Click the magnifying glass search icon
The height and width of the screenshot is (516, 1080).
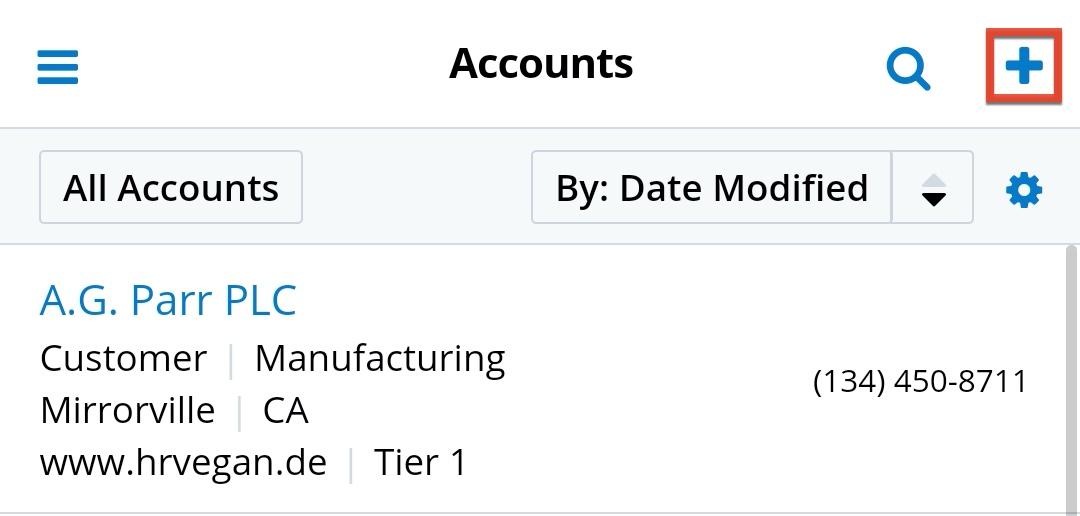coord(908,68)
